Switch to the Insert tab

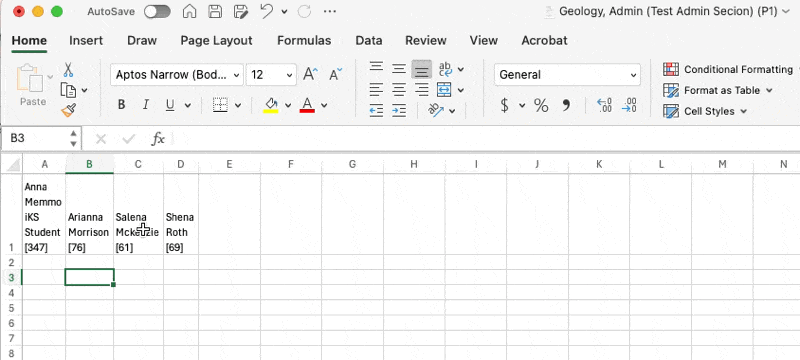pyautogui.click(x=86, y=41)
